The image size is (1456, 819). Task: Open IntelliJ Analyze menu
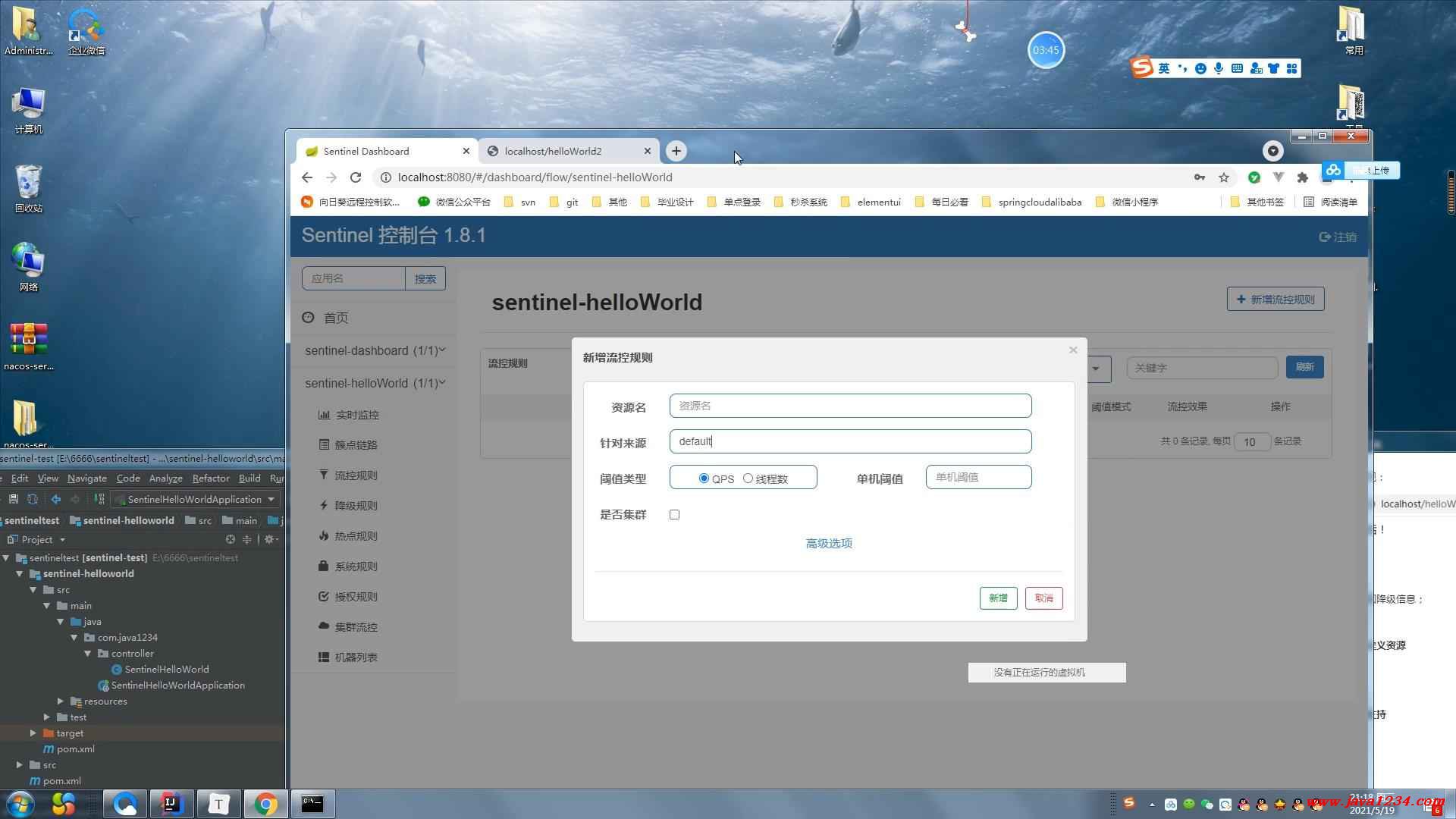coord(165,479)
